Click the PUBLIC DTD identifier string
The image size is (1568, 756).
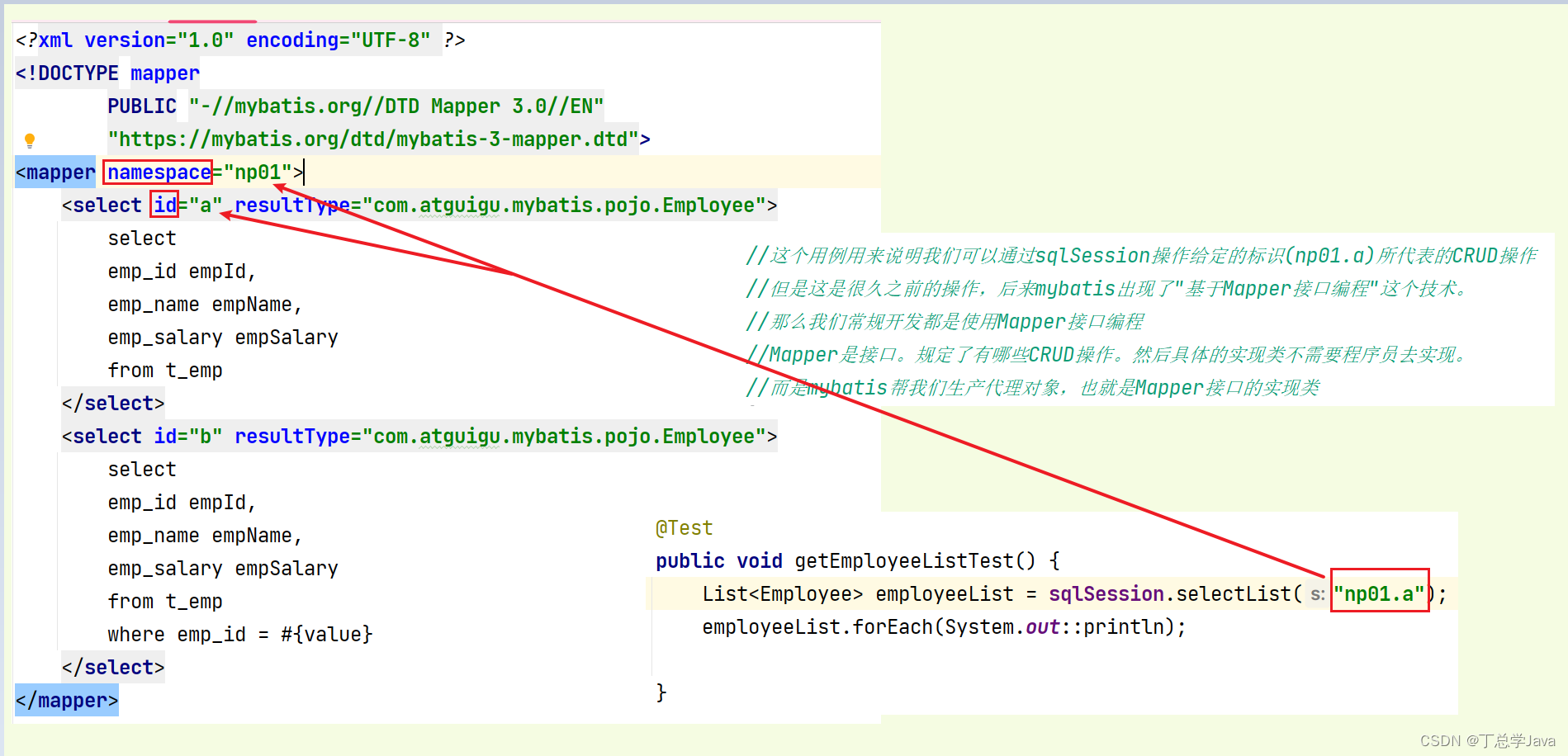pyautogui.click(x=395, y=106)
